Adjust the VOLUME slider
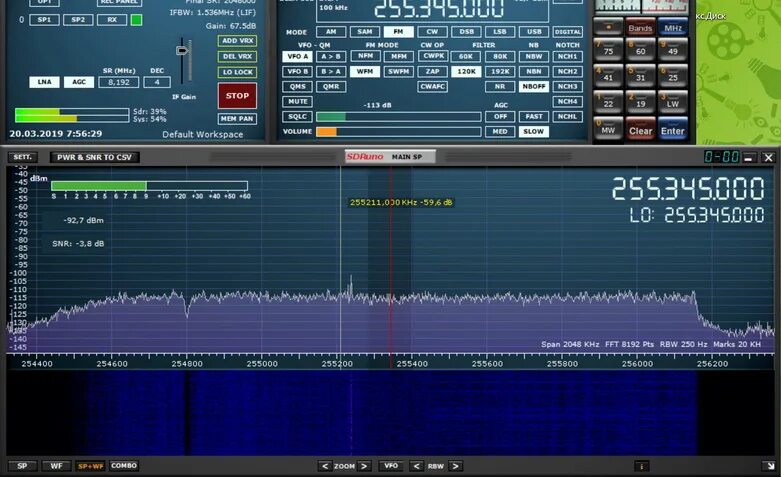781x477 pixels. [x=399, y=131]
